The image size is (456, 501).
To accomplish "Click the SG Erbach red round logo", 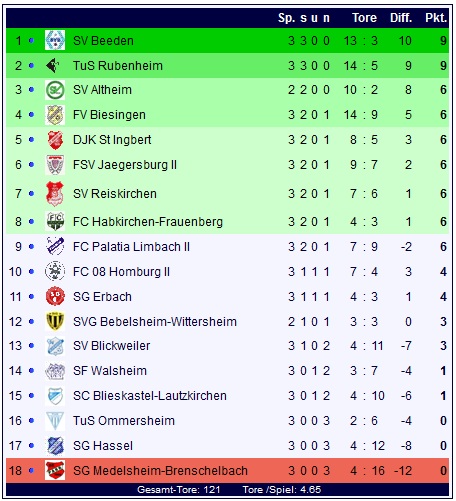I will [55, 296].
